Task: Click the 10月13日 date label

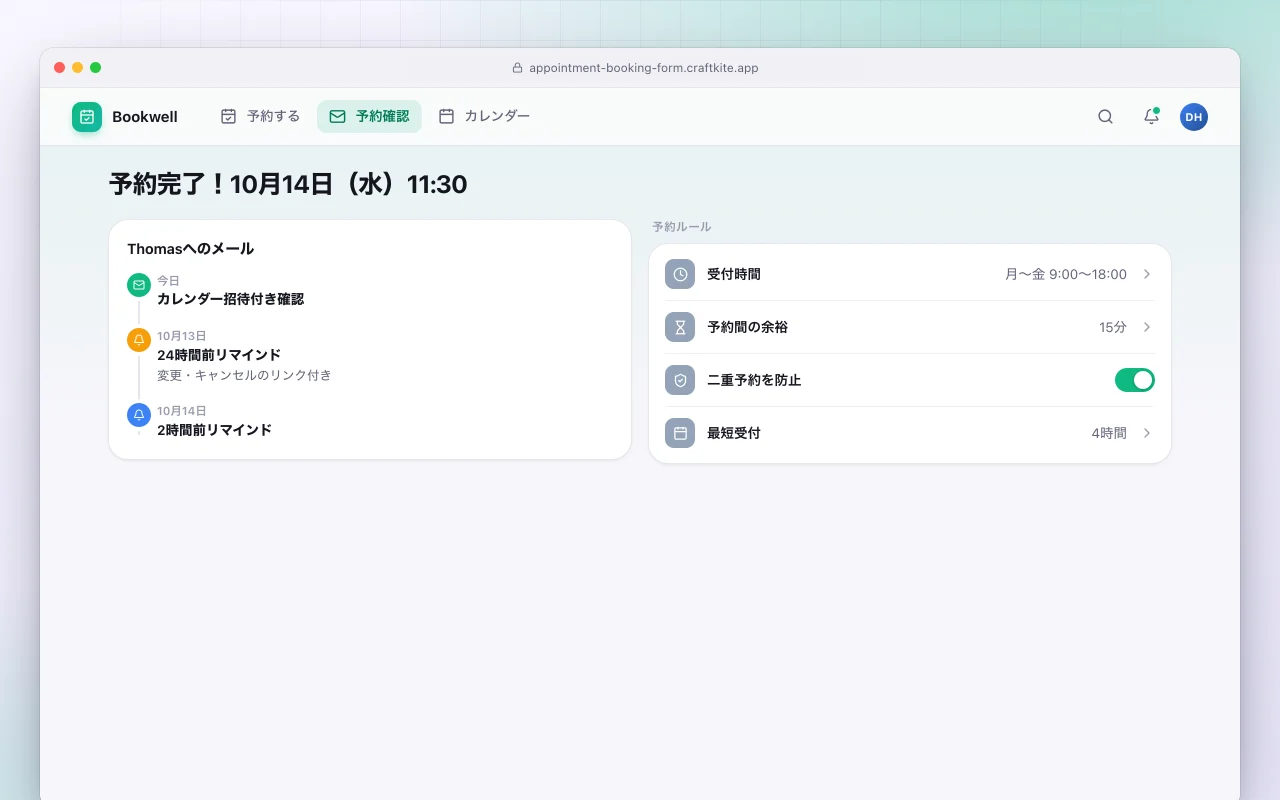Action: tap(182, 336)
